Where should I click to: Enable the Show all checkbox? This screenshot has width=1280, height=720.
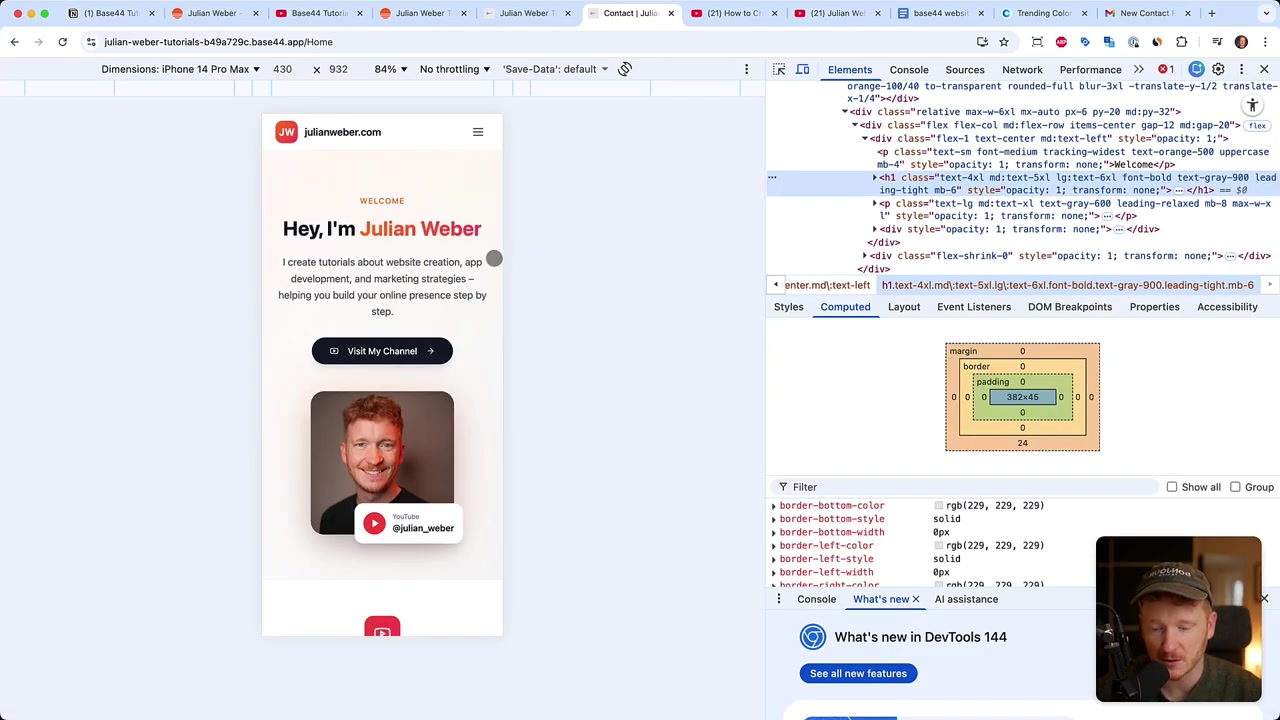[1172, 487]
